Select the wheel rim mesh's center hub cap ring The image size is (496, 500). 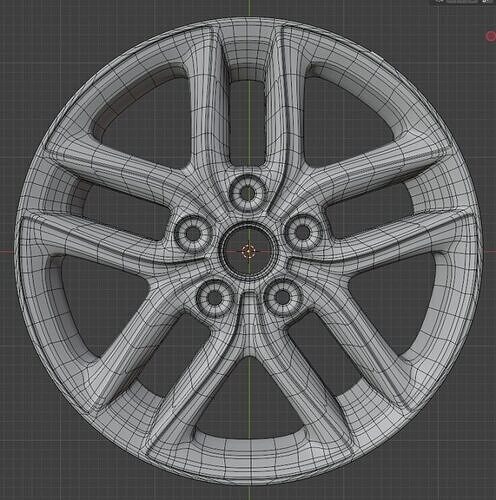click(x=248, y=251)
